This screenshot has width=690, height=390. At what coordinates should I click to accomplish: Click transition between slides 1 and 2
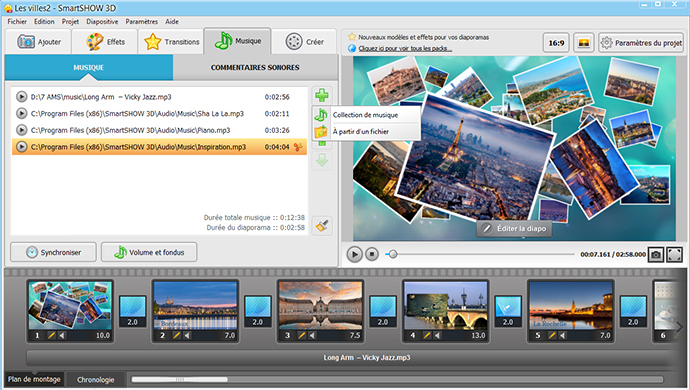(132, 311)
